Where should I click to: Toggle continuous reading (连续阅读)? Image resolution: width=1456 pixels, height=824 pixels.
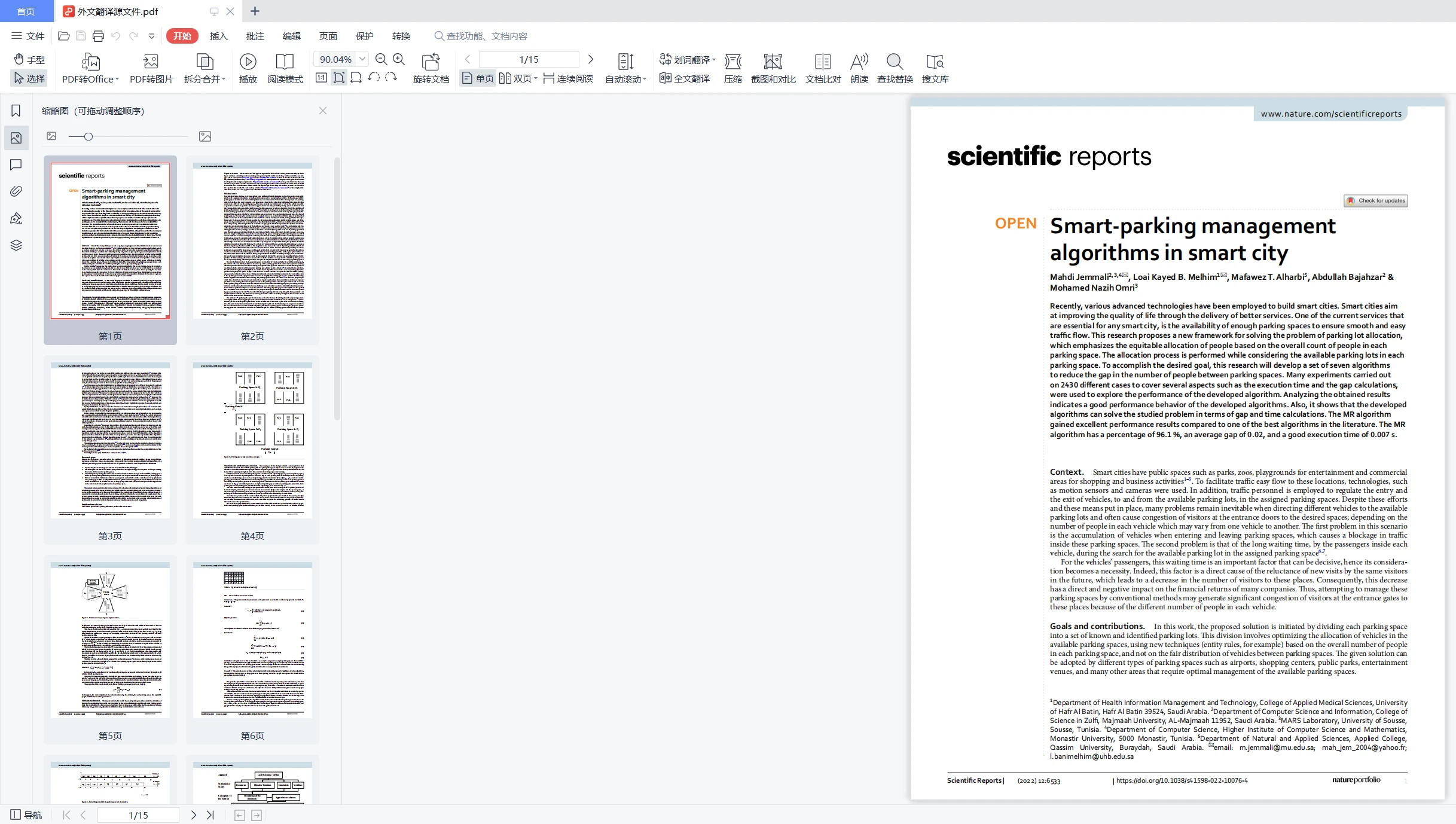(x=568, y=78)
